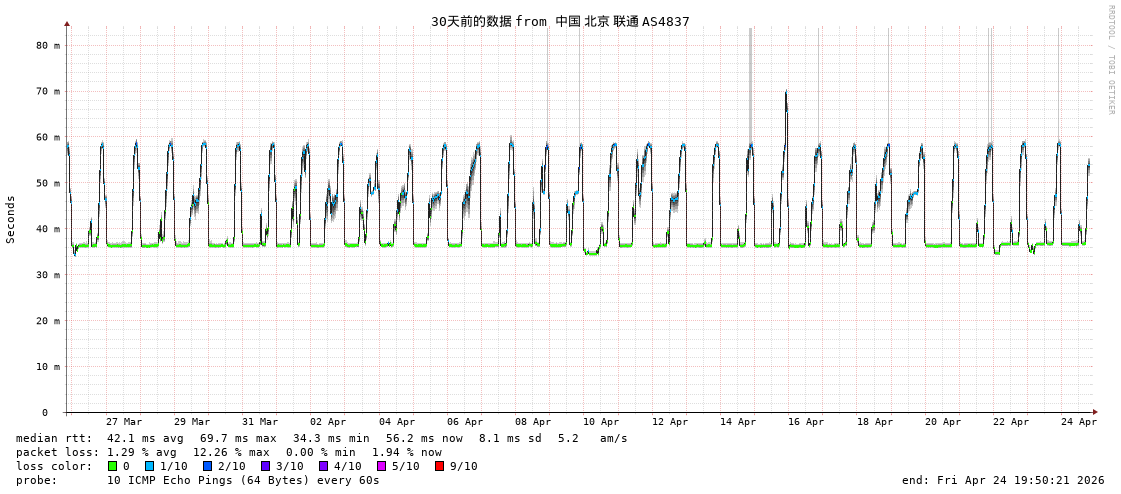Viewport: 1121px width, 494px height.
Task: Click the light blue 1/10 loss swatch
Action: pos(150,466)
